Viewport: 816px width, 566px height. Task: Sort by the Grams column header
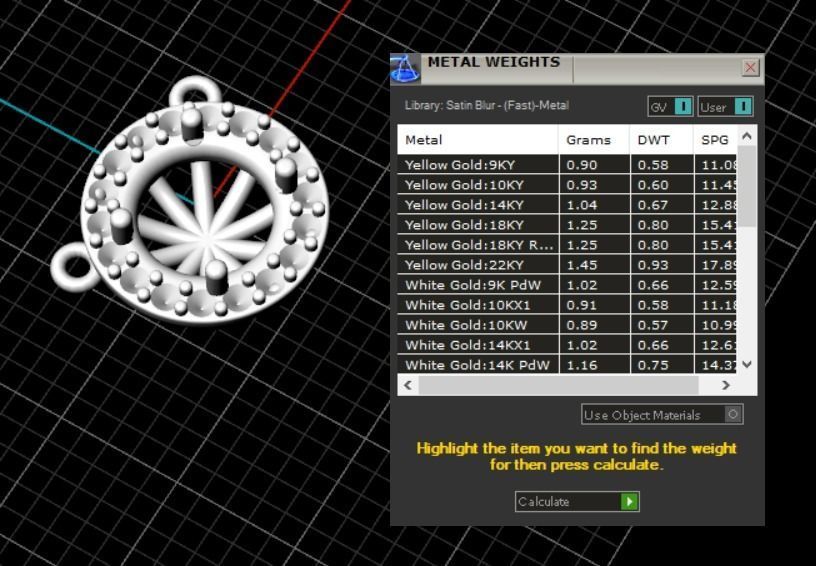point(594,139)
